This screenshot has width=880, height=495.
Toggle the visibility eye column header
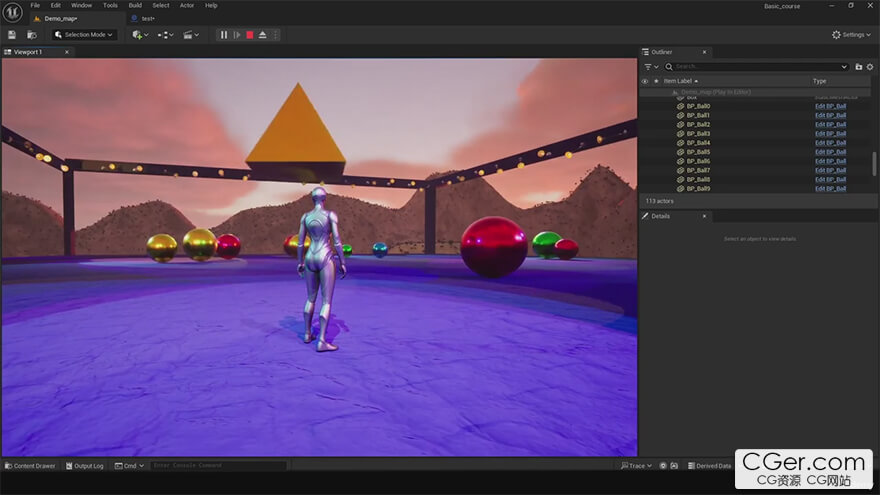point(645,81)
